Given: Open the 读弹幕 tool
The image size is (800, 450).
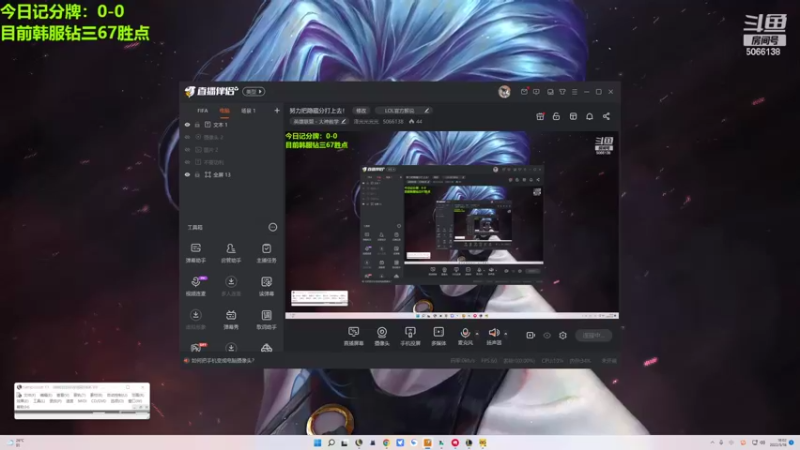Looking at the screenshot, I should point(266,286).
